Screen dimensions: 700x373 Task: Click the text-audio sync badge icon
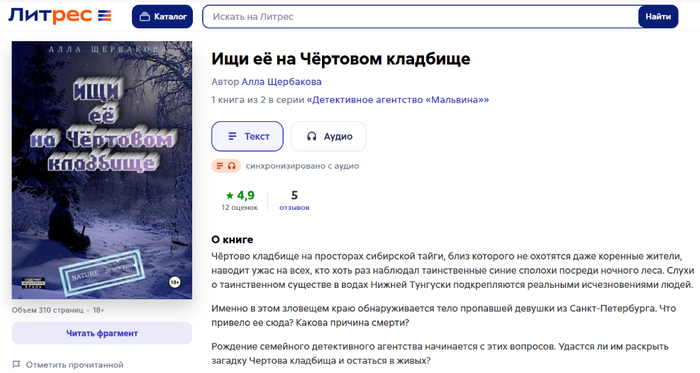point(226,166)
